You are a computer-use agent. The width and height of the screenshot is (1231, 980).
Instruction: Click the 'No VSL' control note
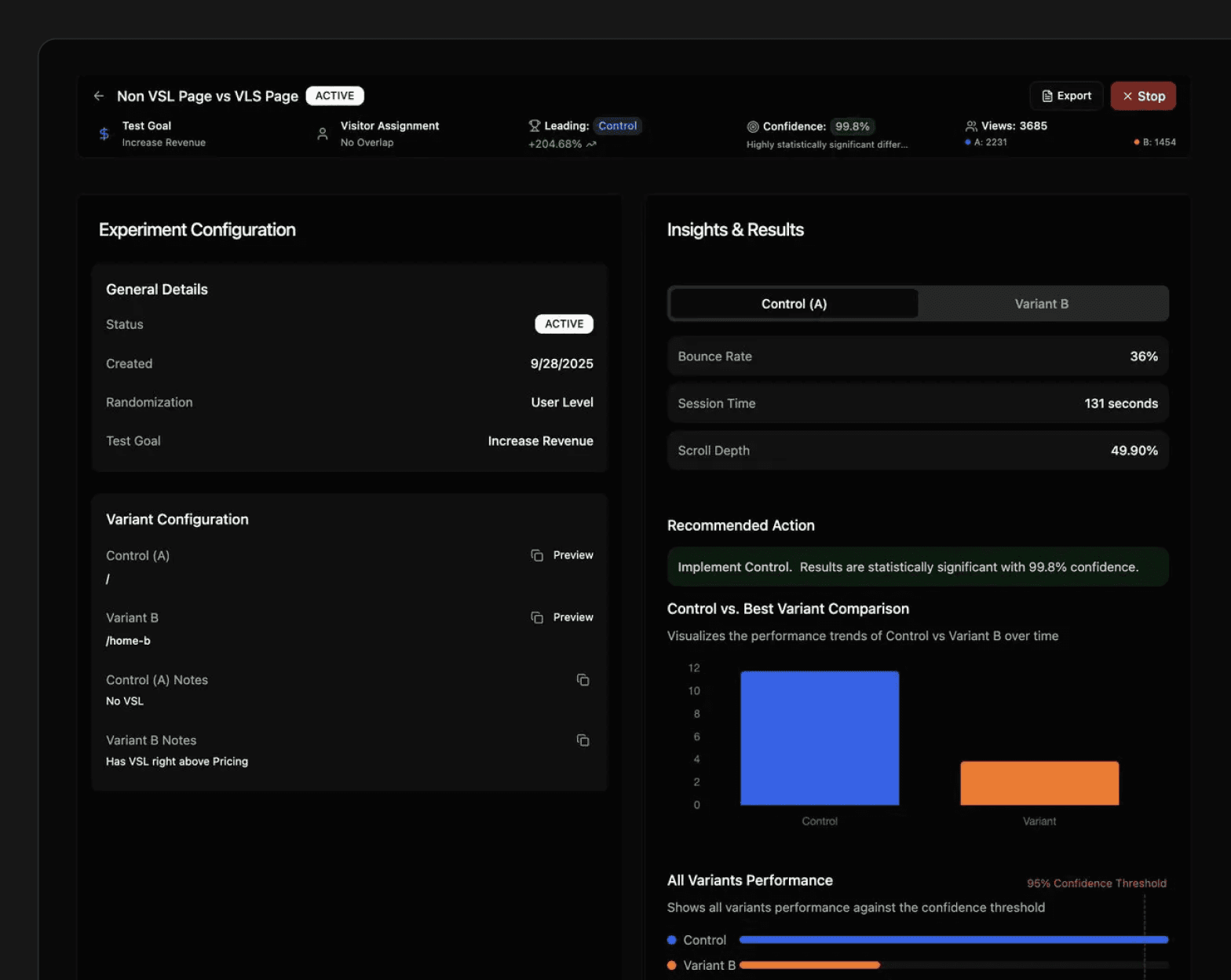pyautogui.click(x=125, y=701)
